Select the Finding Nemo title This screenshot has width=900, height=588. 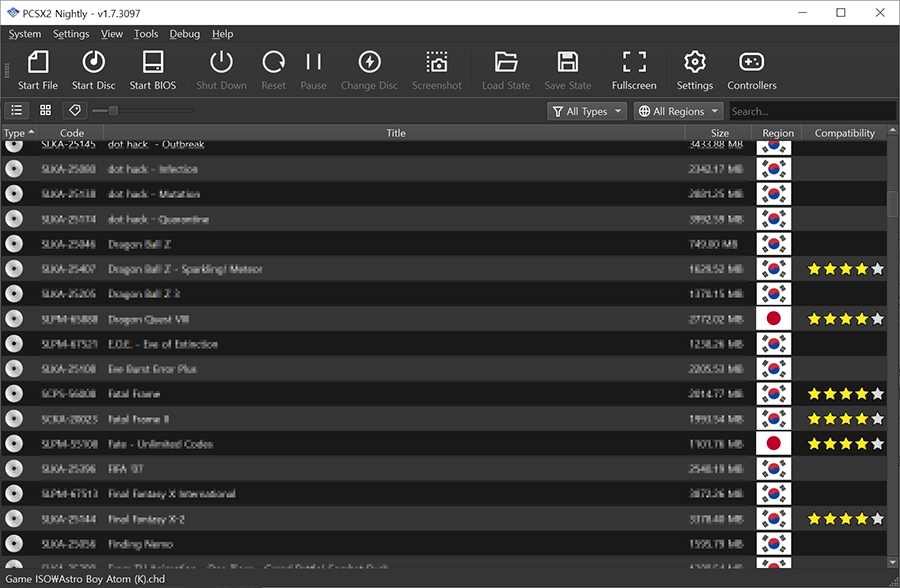pyautogui.click(x=141, y=544)
